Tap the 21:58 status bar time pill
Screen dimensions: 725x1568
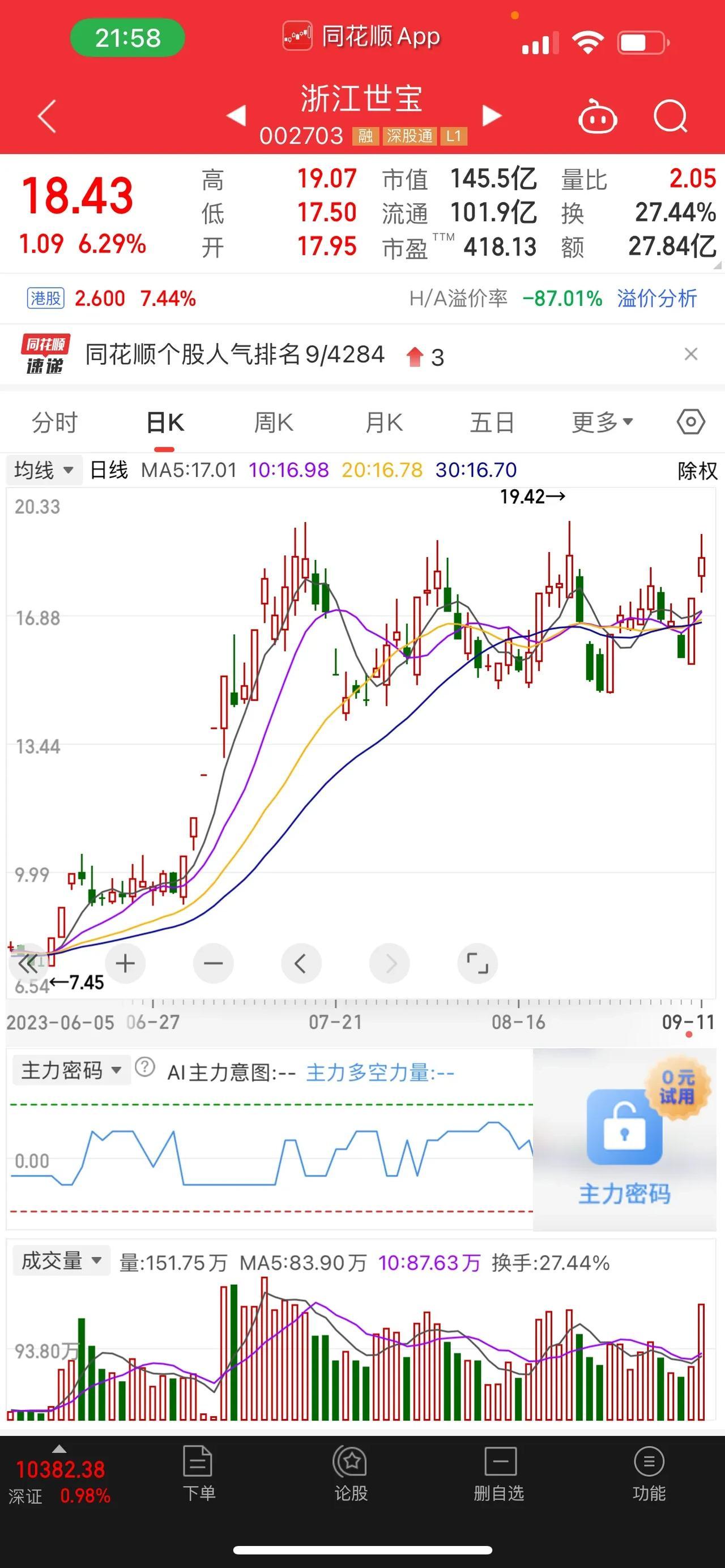point(127,38)
